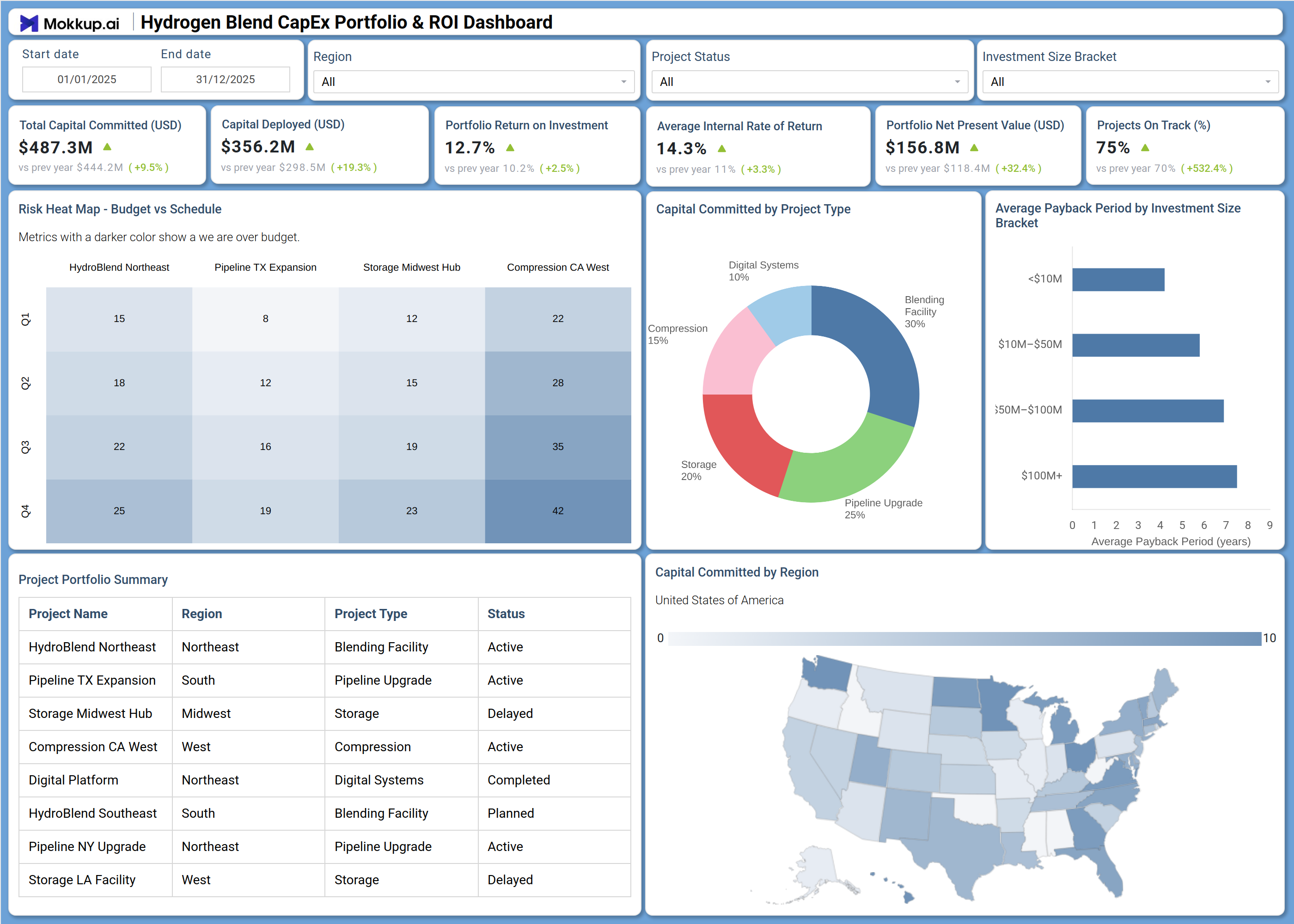The width and height of the screenshot is (1294, 924).
Task: Click the Total Capital Committed $487.3M value
Action: (56, 147)
